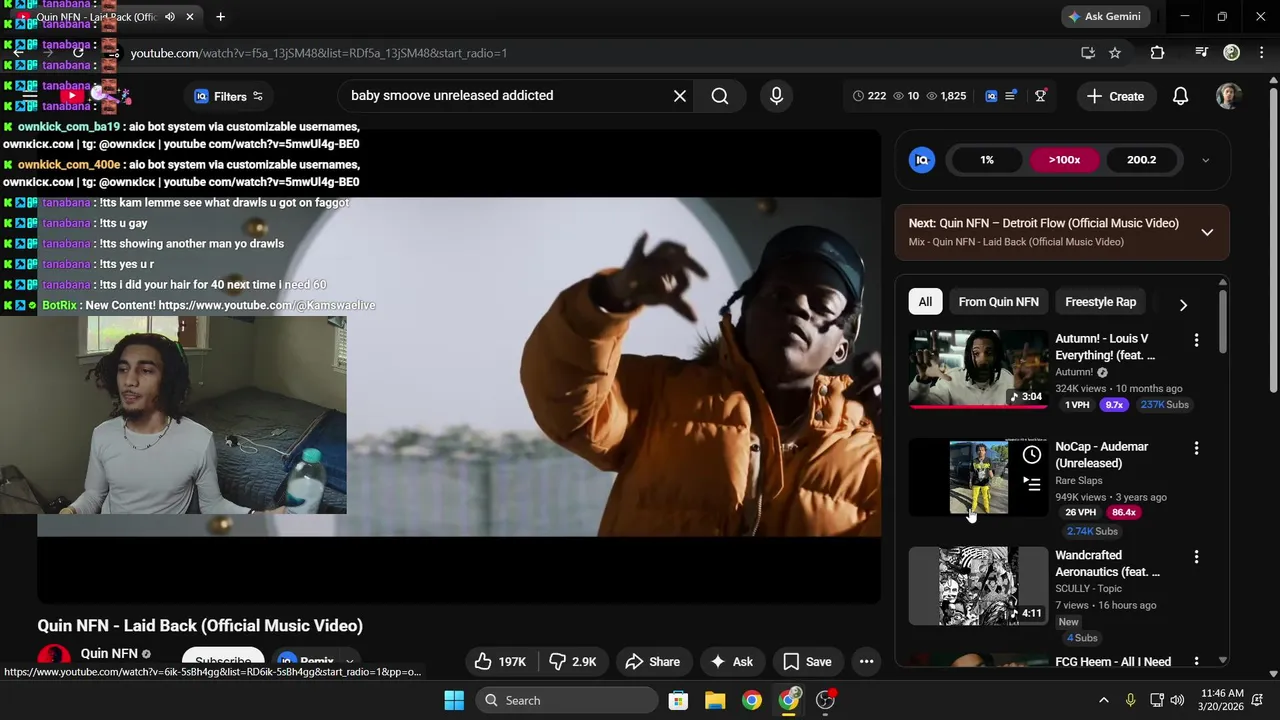Open Chrome media controls icon
Viewport: 1280px width, 720px height.
point(1202,53)
